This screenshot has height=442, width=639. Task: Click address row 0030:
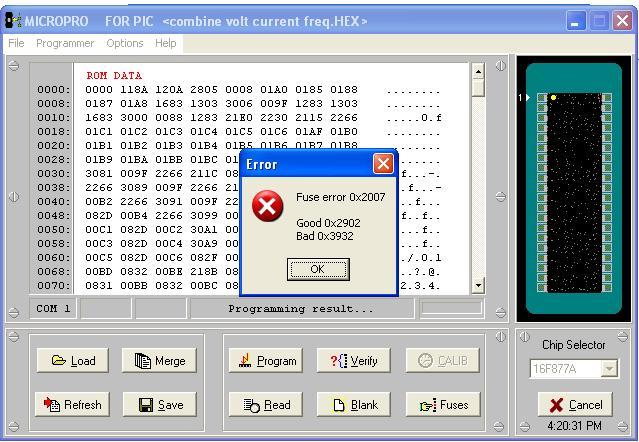click(x=54, y=174)
